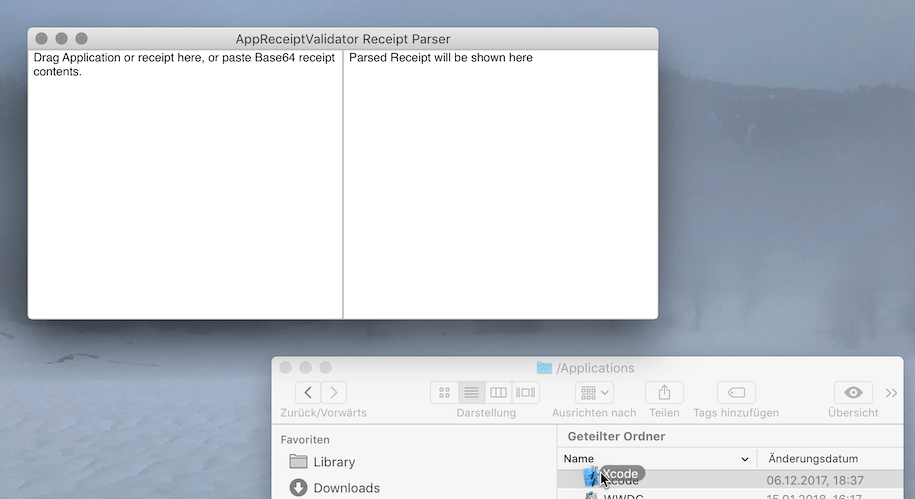This screenshot has height=499, width=915.
Task: Minimize the AppReceiptValidator Receipt Parser window
Action: tap(61, 39)
